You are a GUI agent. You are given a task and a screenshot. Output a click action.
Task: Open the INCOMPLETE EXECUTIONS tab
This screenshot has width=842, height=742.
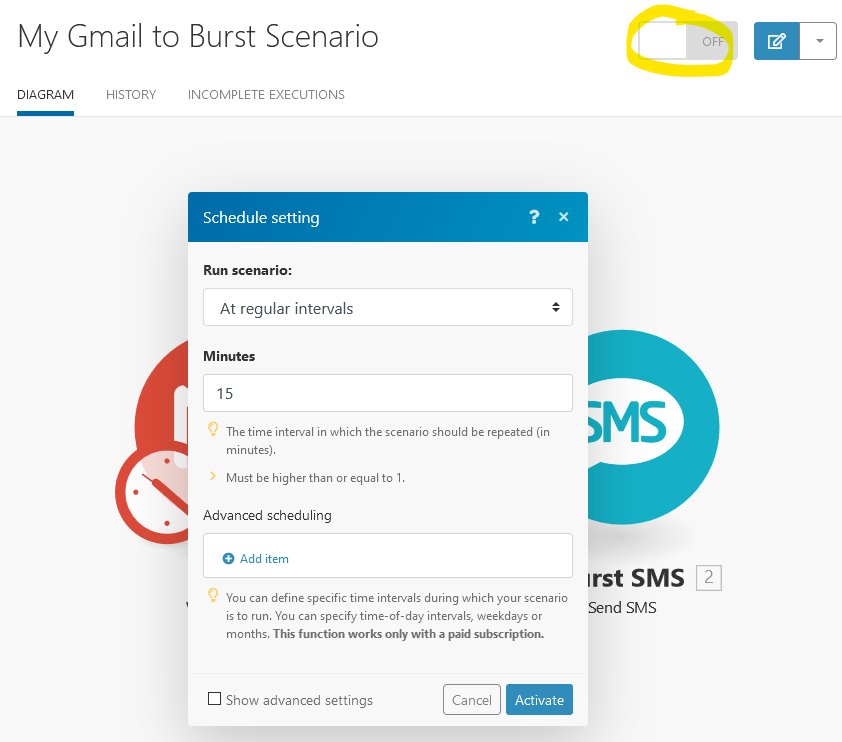click(x=266, y=94)
